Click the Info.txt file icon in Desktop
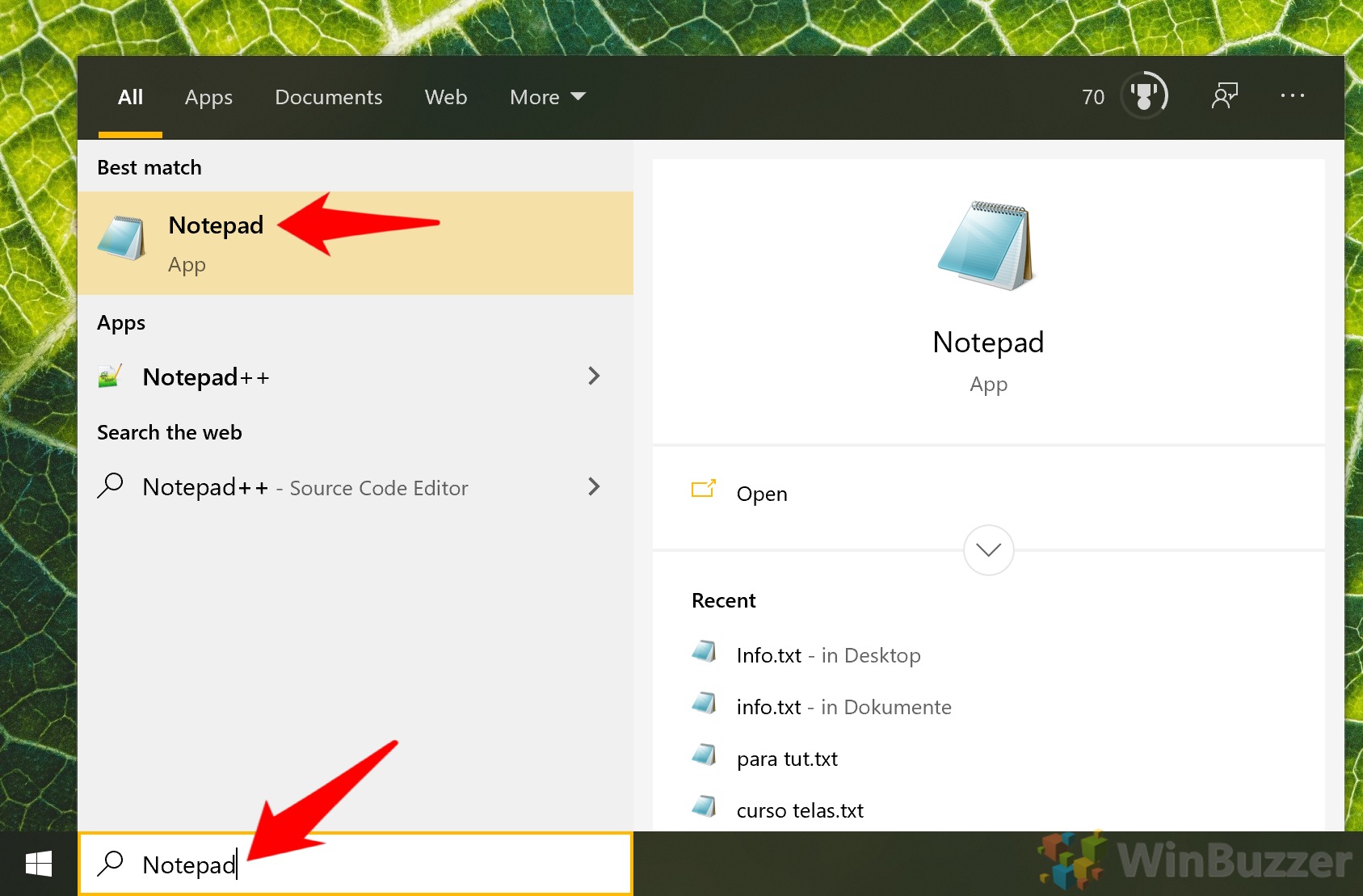The height and width of the screenshot is (896, 1363). [705, 651]
